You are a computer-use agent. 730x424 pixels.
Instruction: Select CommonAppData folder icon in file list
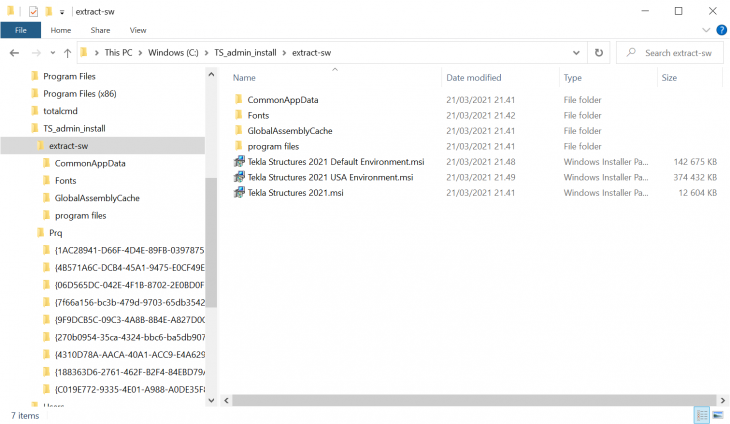pyautogui.click(x=239, y=99)
